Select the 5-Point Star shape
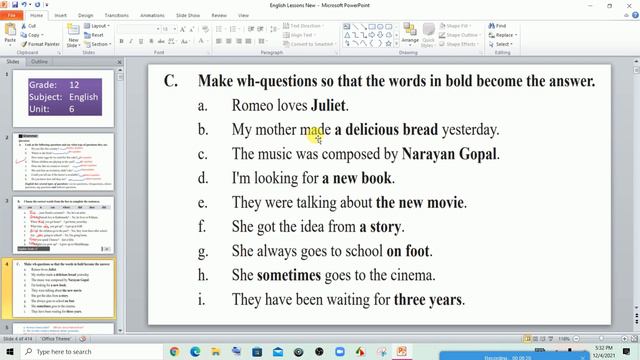The height and width of the screenshot is (360, 640). click(x=388, y=43)
